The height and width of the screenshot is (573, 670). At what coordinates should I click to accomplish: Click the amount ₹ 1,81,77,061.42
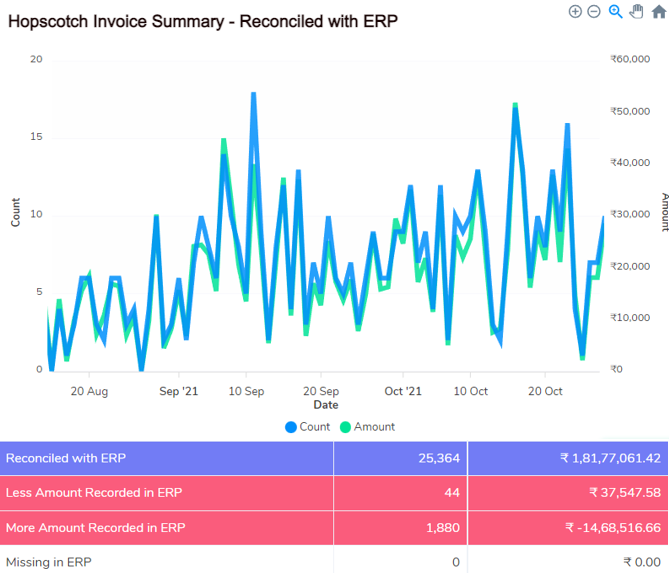click(611, 458)
